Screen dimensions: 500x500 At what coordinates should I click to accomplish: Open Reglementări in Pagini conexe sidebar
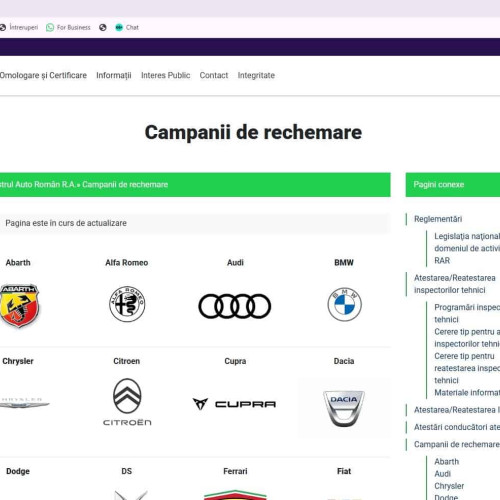click(438, 219)
